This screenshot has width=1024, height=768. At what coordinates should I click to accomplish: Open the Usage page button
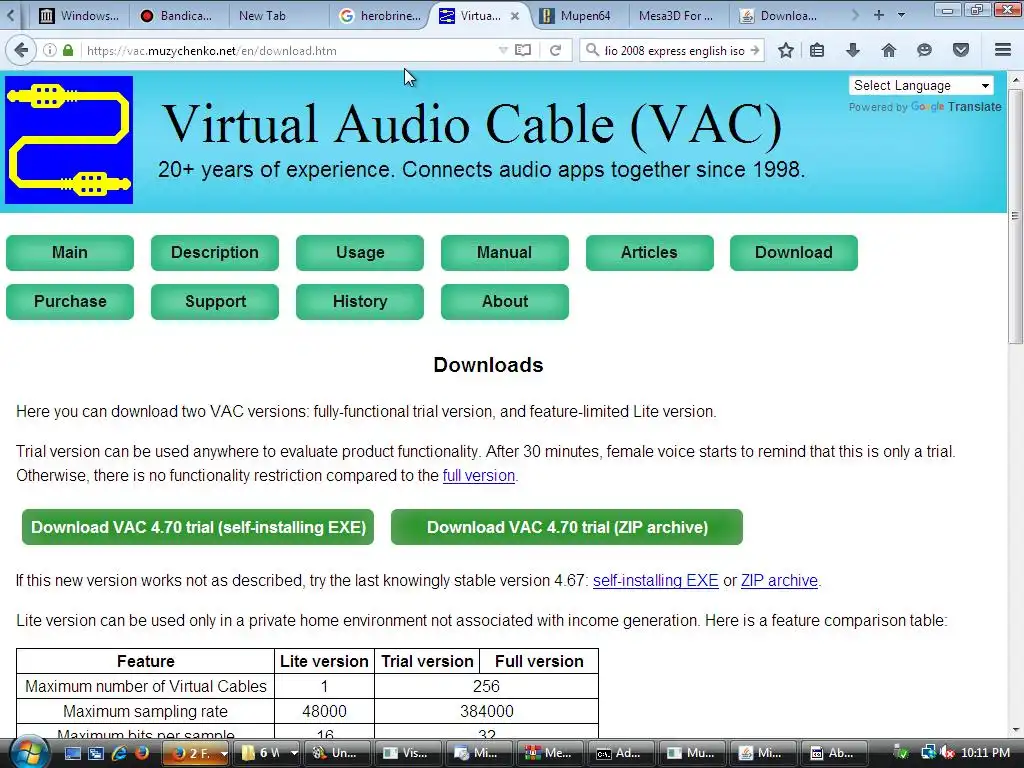[360, 253]
